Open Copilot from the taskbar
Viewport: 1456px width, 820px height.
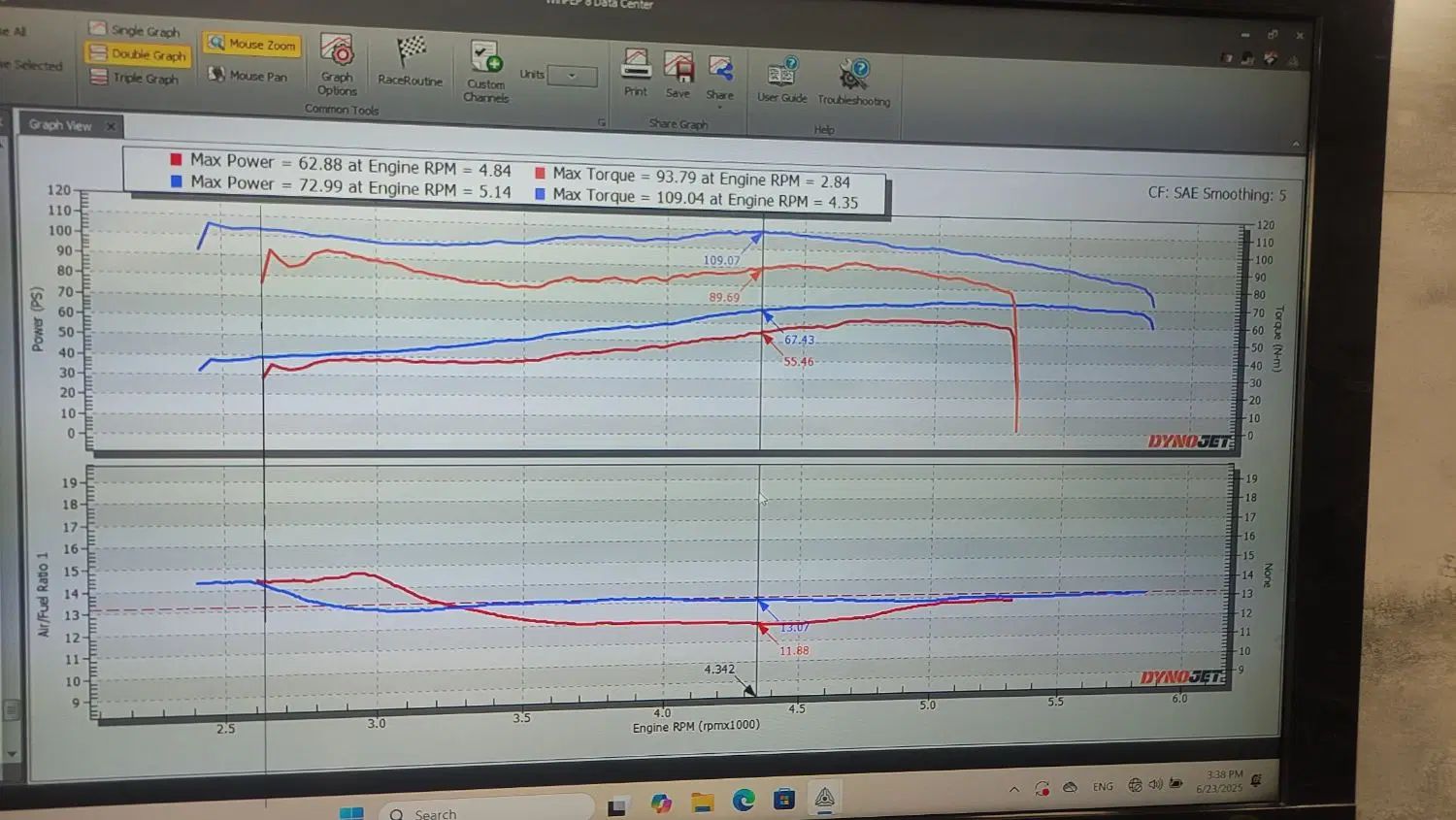pos(662,804)
